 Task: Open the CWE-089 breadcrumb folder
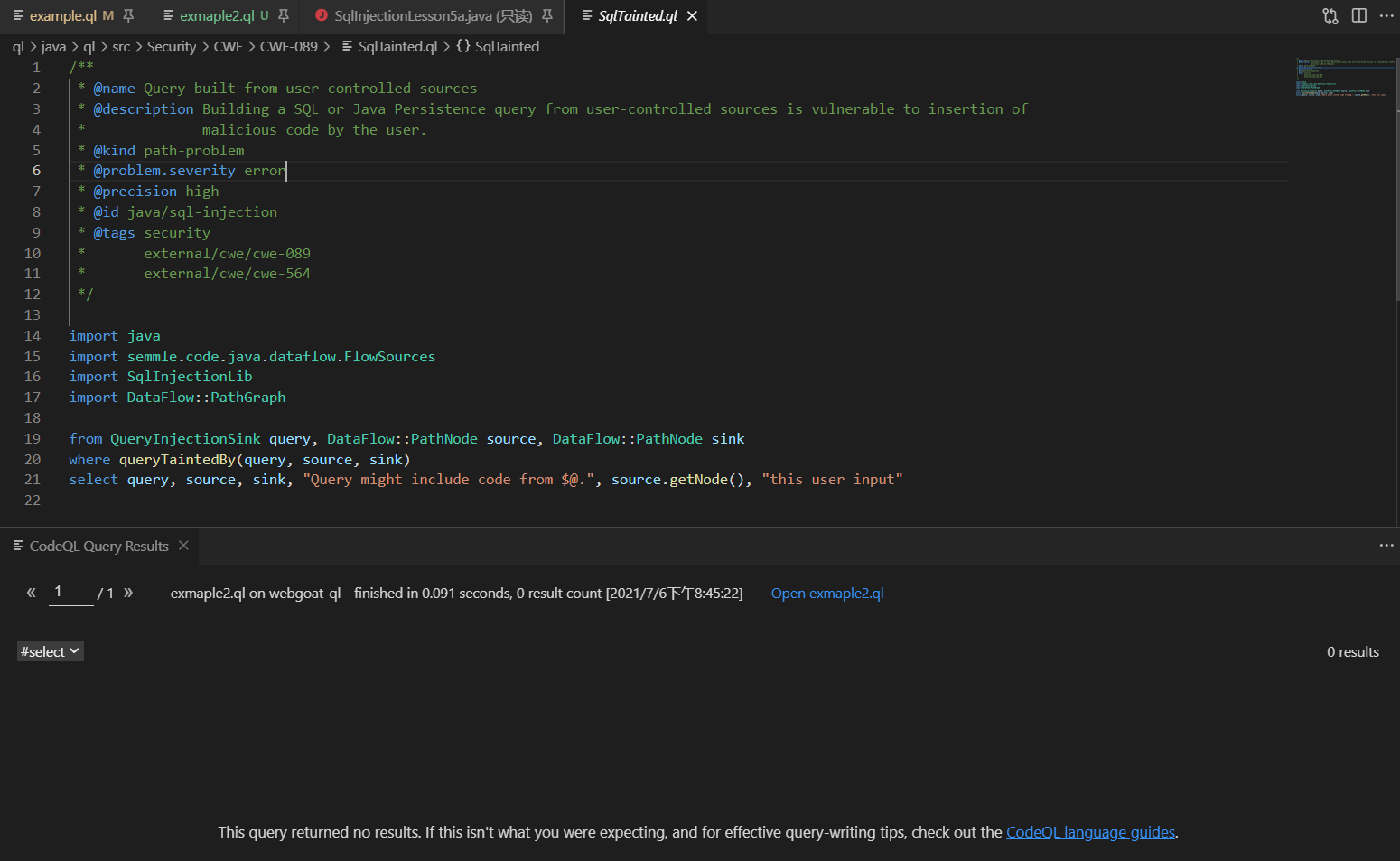click(x=289, y=47)
